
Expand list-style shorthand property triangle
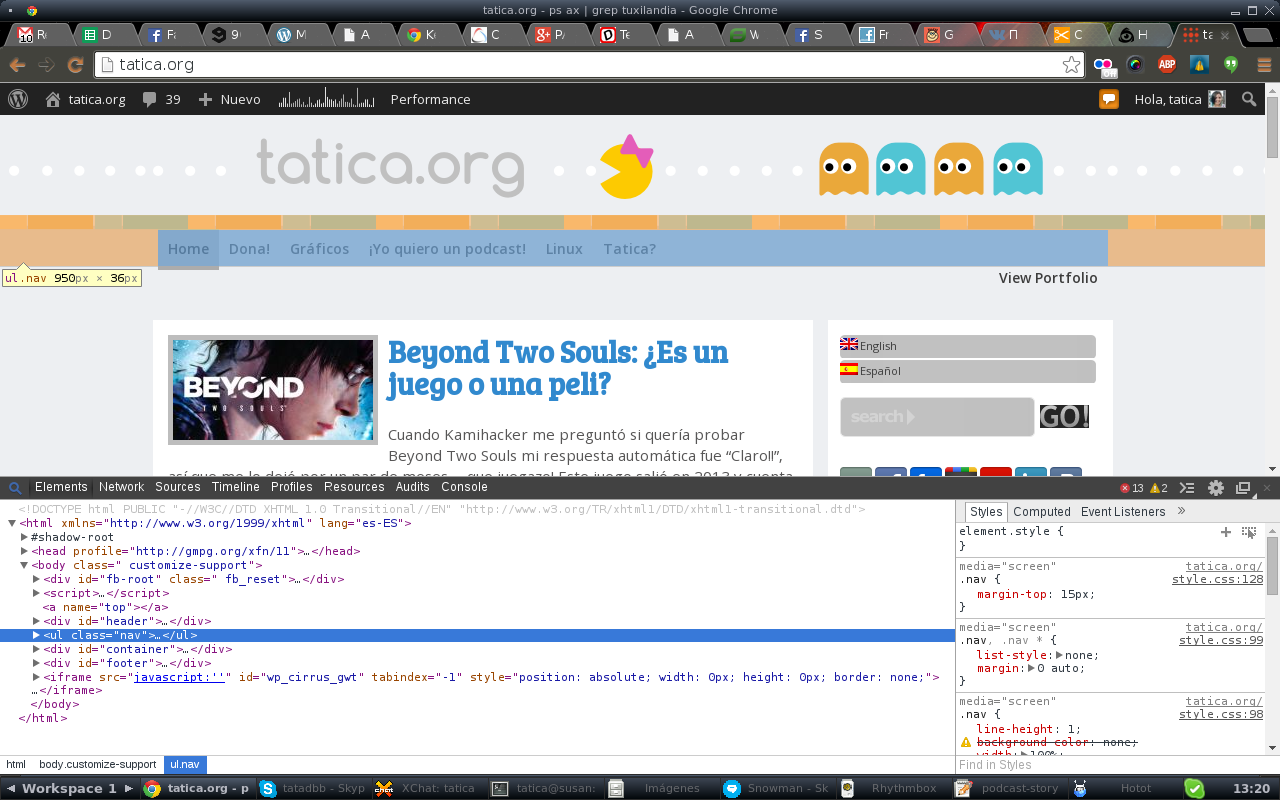click(1060, 655)
